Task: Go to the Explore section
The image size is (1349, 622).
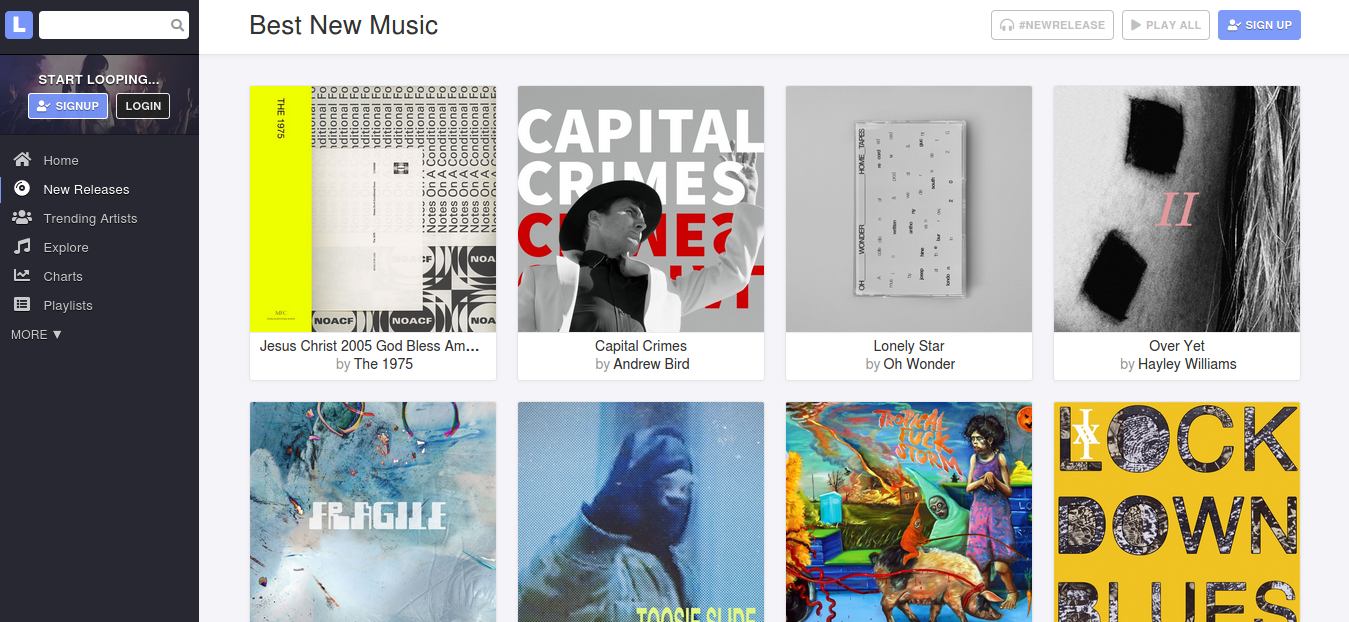Action: [66, 247]
